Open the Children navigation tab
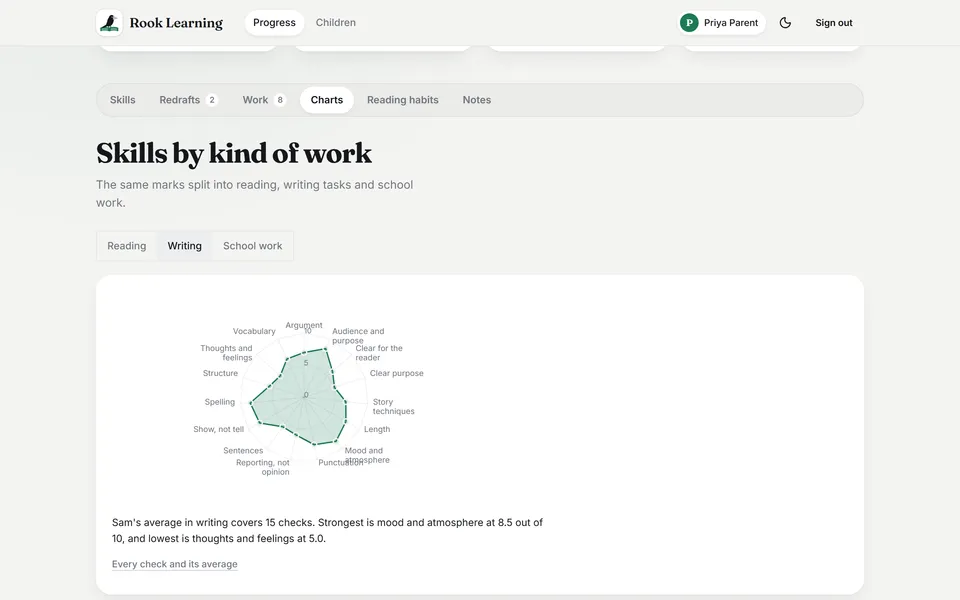 [336, 23]
